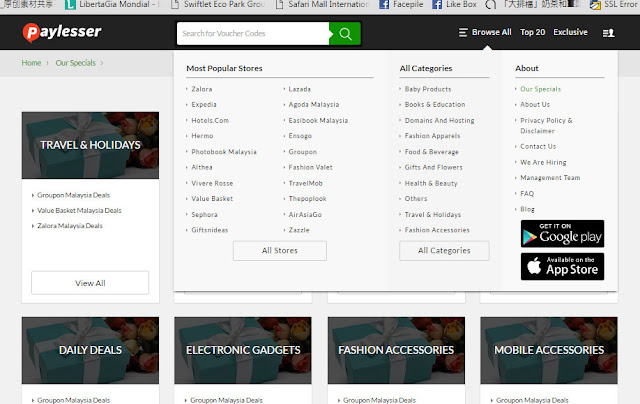Focus the Search for Voucher Codes field
640x404 pixels.
pyautogui.click(x=253, y=33)
